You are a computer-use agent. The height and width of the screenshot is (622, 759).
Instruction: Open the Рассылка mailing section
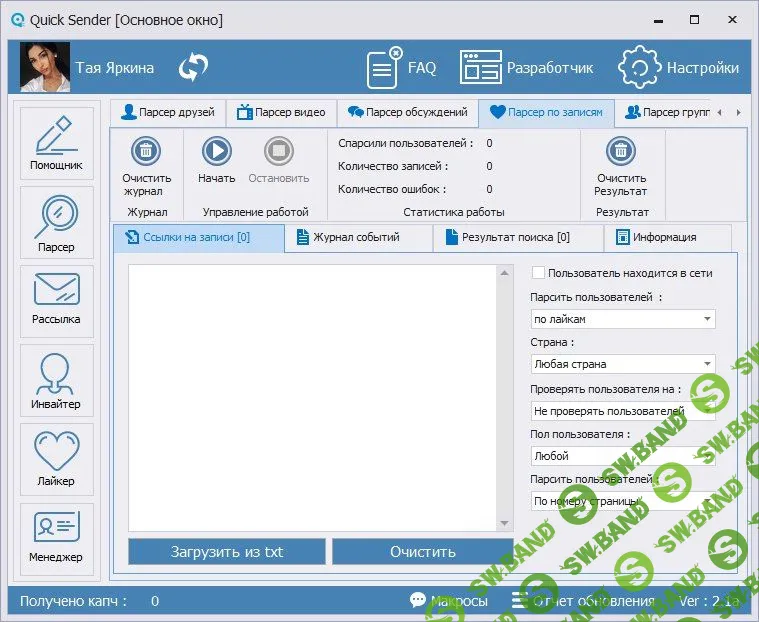coord(57,301)
